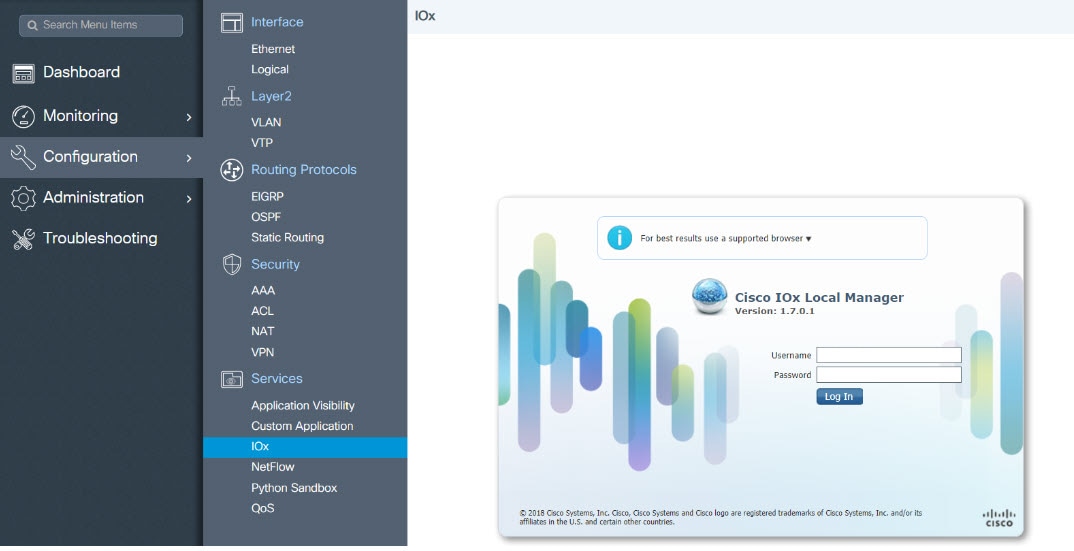Select the highlighted IOx menu entry
Screen dimensions: 1074x551
305,448
